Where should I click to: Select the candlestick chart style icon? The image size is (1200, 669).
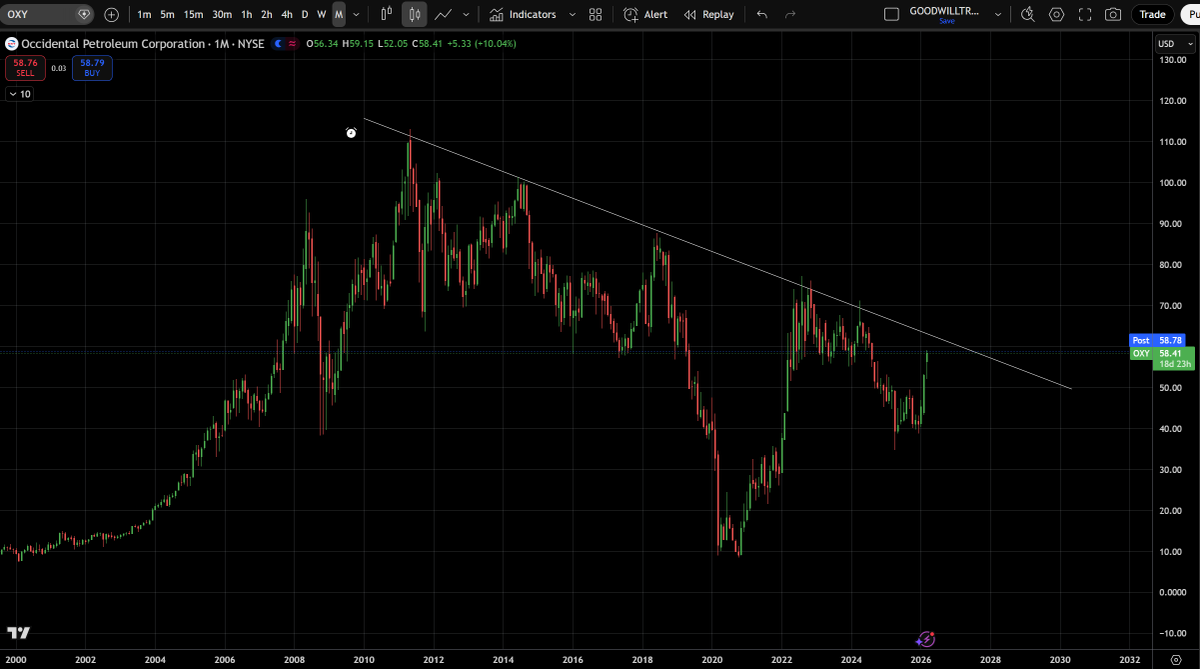click(414, 15)
